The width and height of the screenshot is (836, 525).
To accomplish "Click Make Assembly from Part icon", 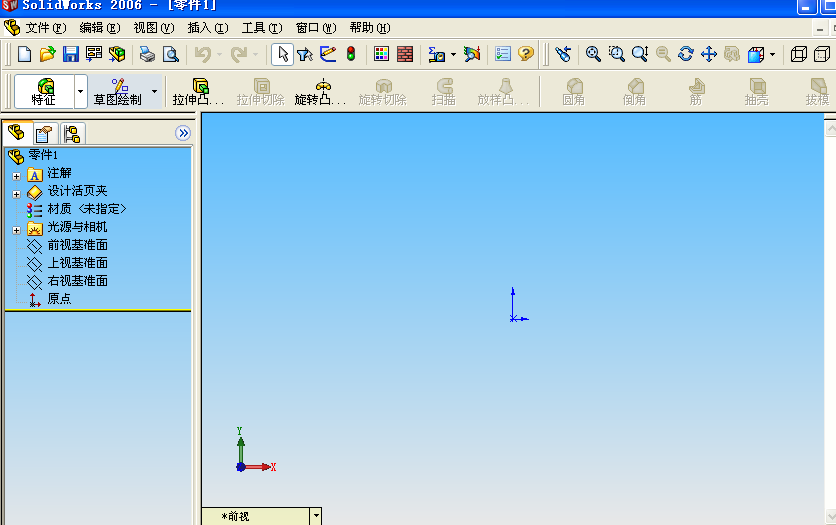I will pos(117,54).
